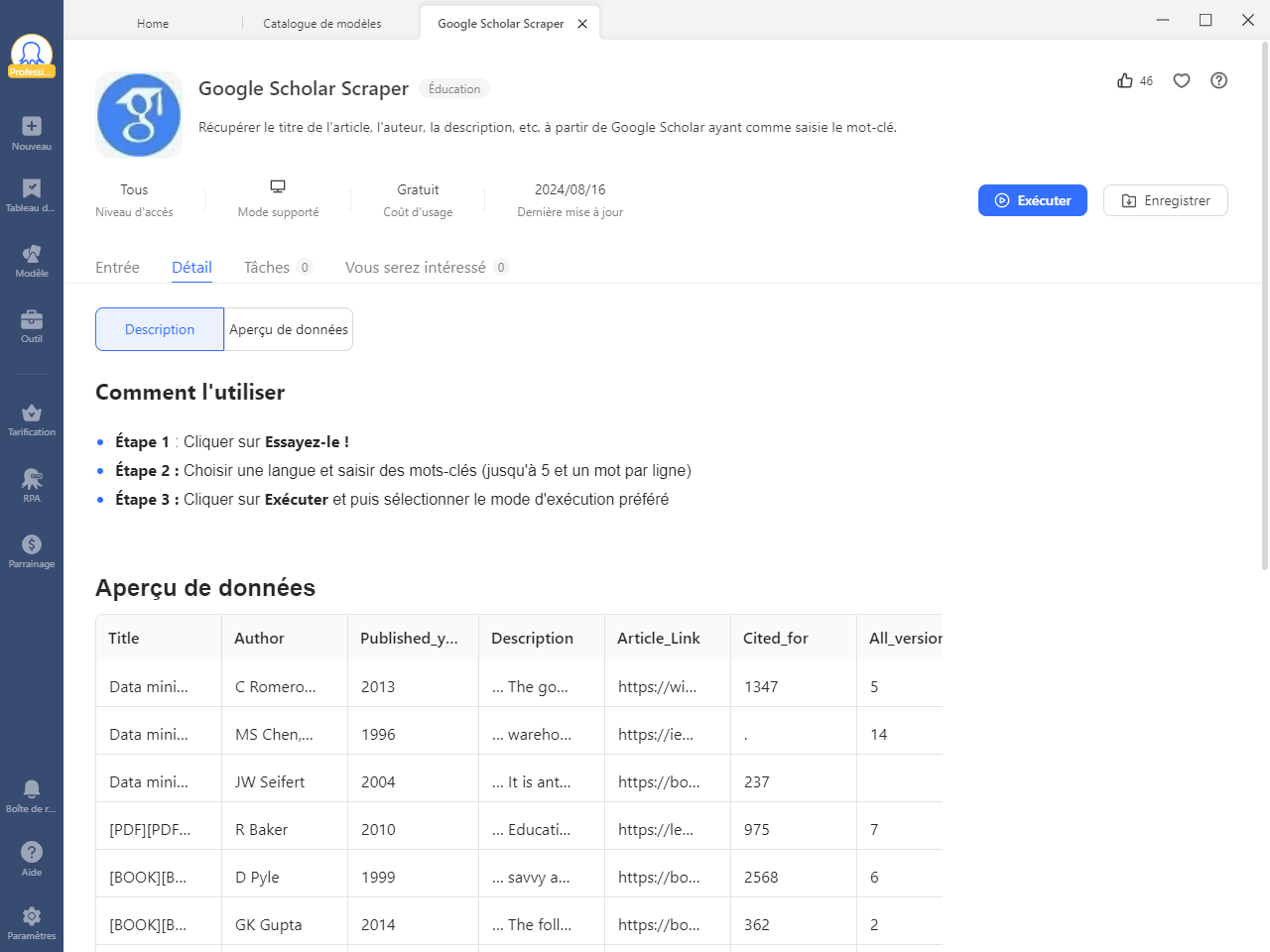The height and width of the screenshot is (952, 1270).
Task: Select the Aperçu de données section button
Action: point(289,329)
